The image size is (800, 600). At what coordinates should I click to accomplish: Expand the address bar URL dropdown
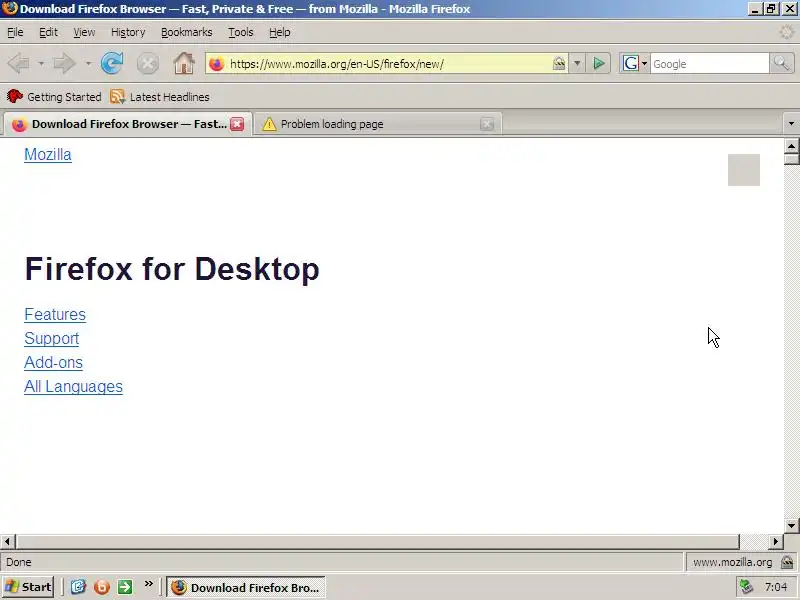[x=577, y=64]
